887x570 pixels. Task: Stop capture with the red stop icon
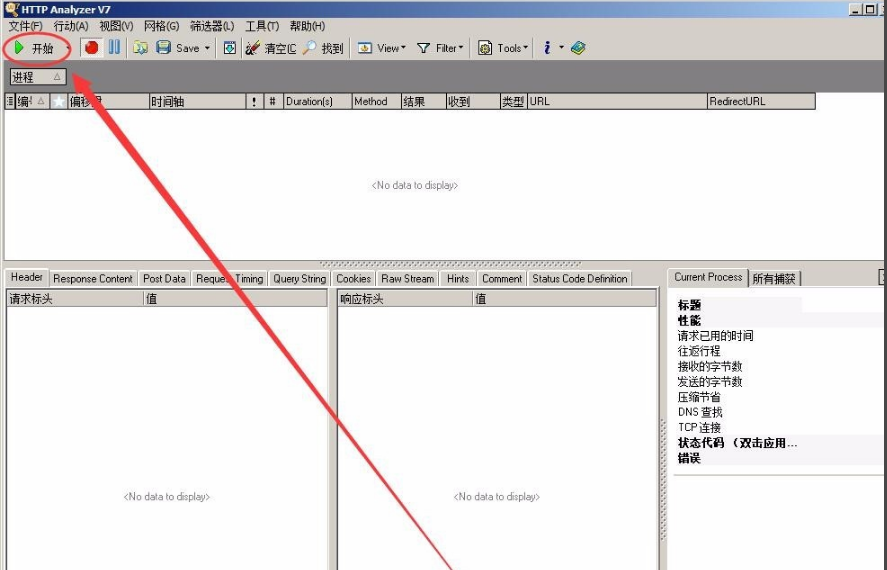(x=91, y=48)
